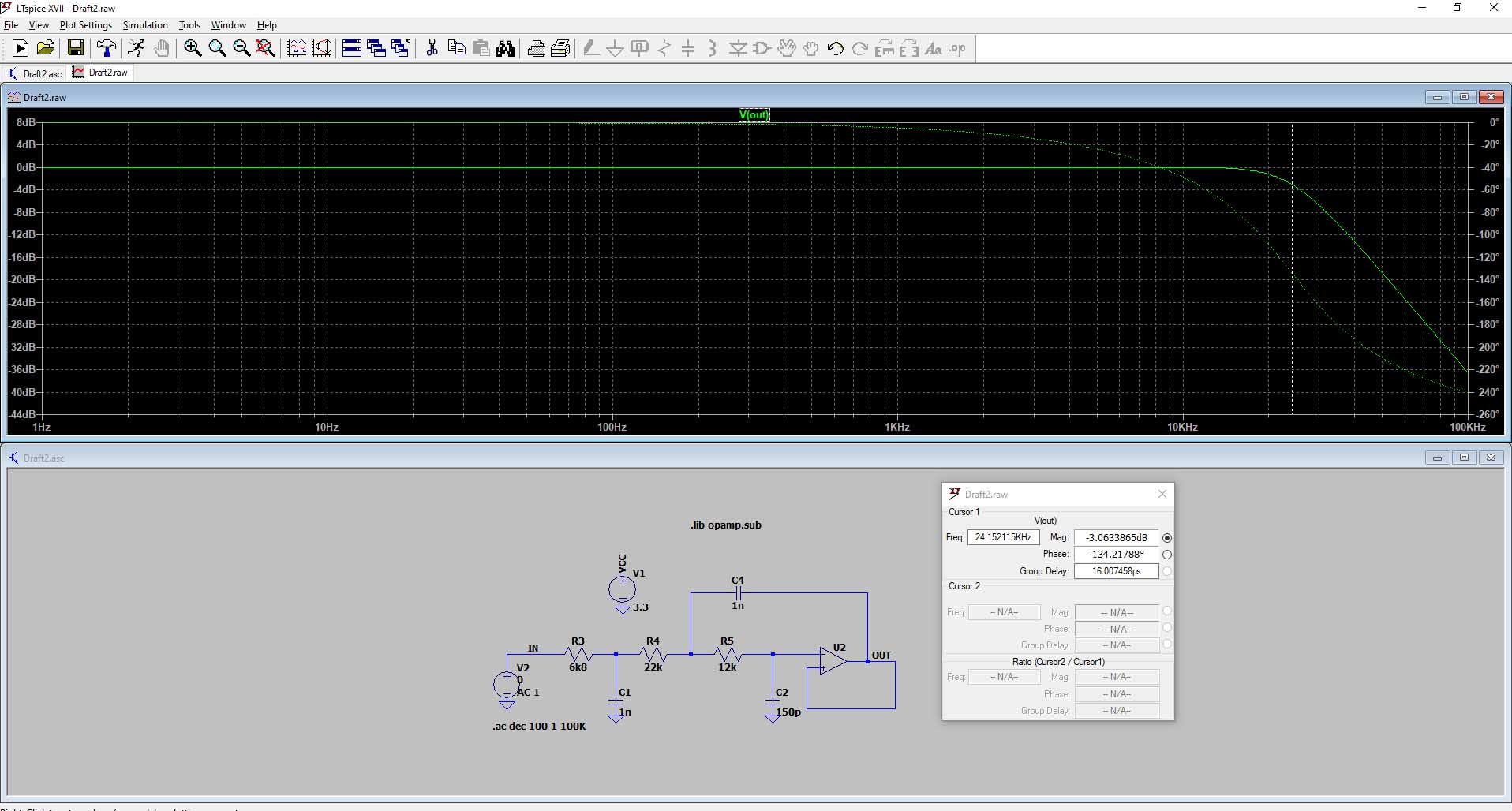Click the V(out) trace label
The height and width of the screenshot is (811, 1512).
pyautogui.click(x=754, y=115)
